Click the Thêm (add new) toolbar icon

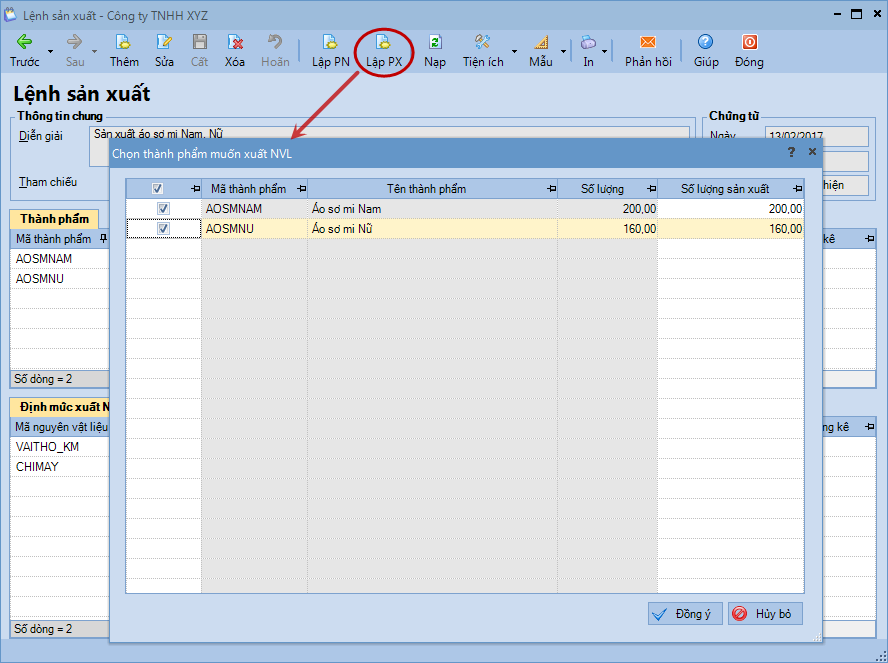(x=124, y=42)
